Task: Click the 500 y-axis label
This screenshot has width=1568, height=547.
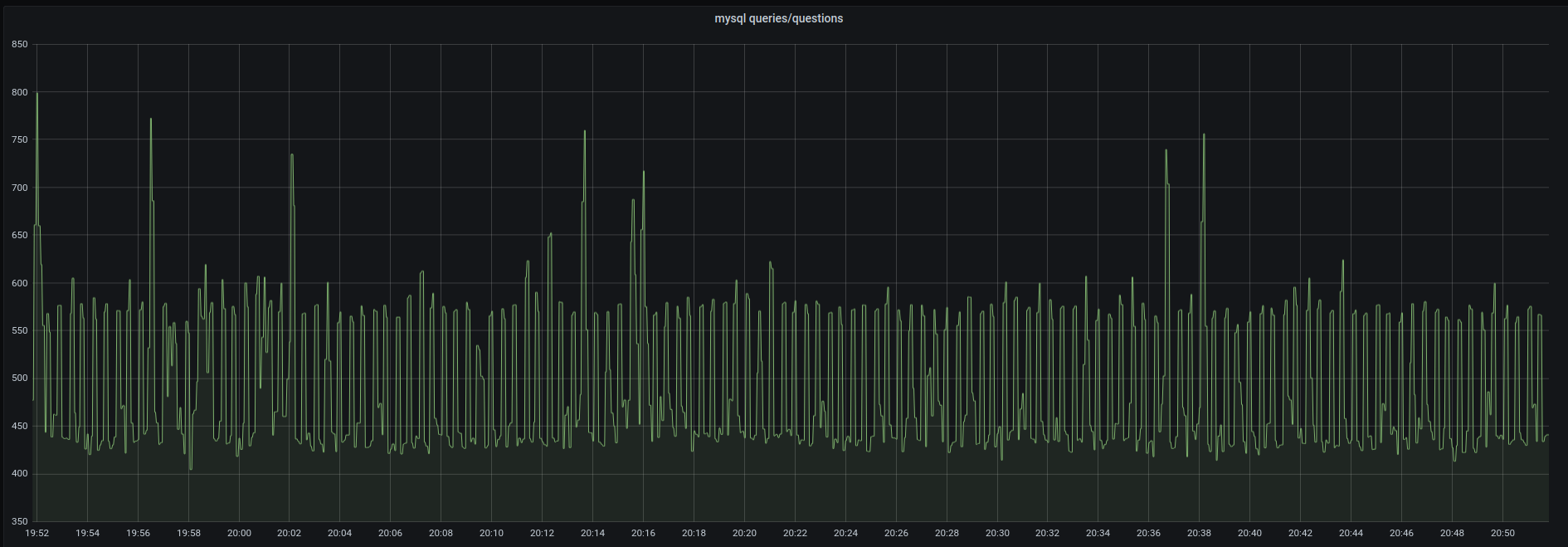Action: click(20, 379)
